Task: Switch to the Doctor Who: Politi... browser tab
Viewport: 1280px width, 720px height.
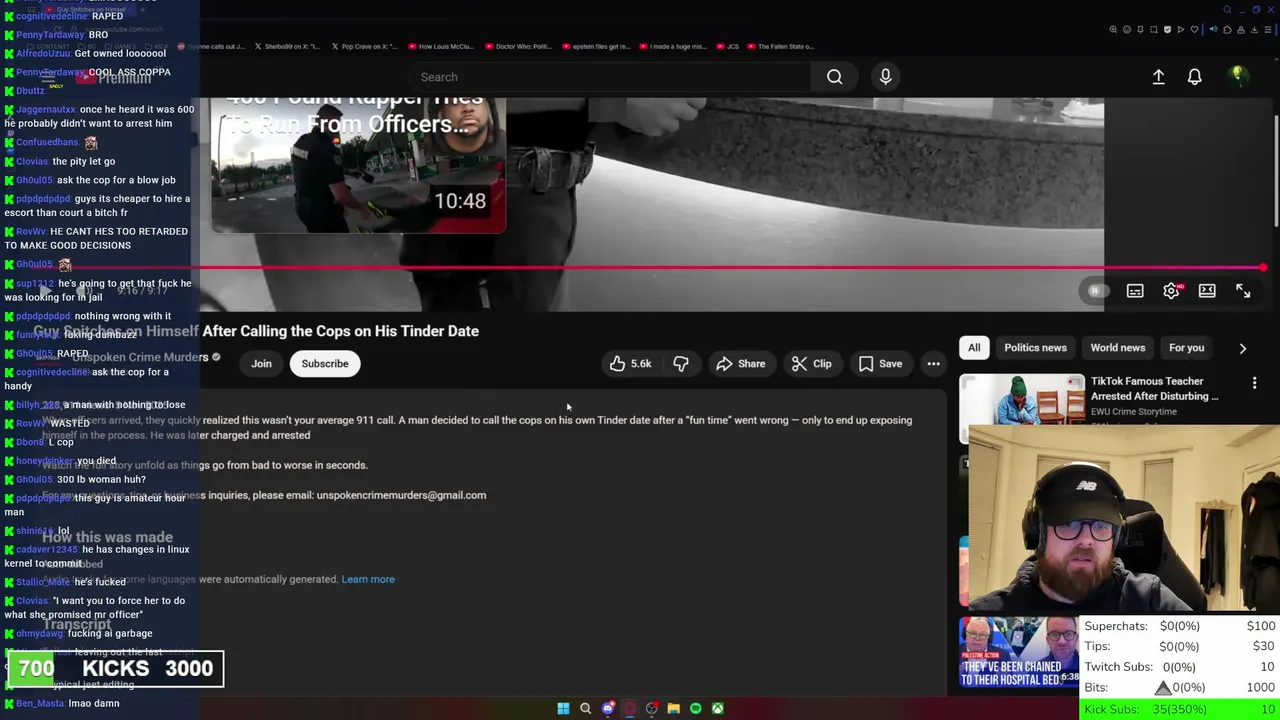Action: click(x=518, y=46)
